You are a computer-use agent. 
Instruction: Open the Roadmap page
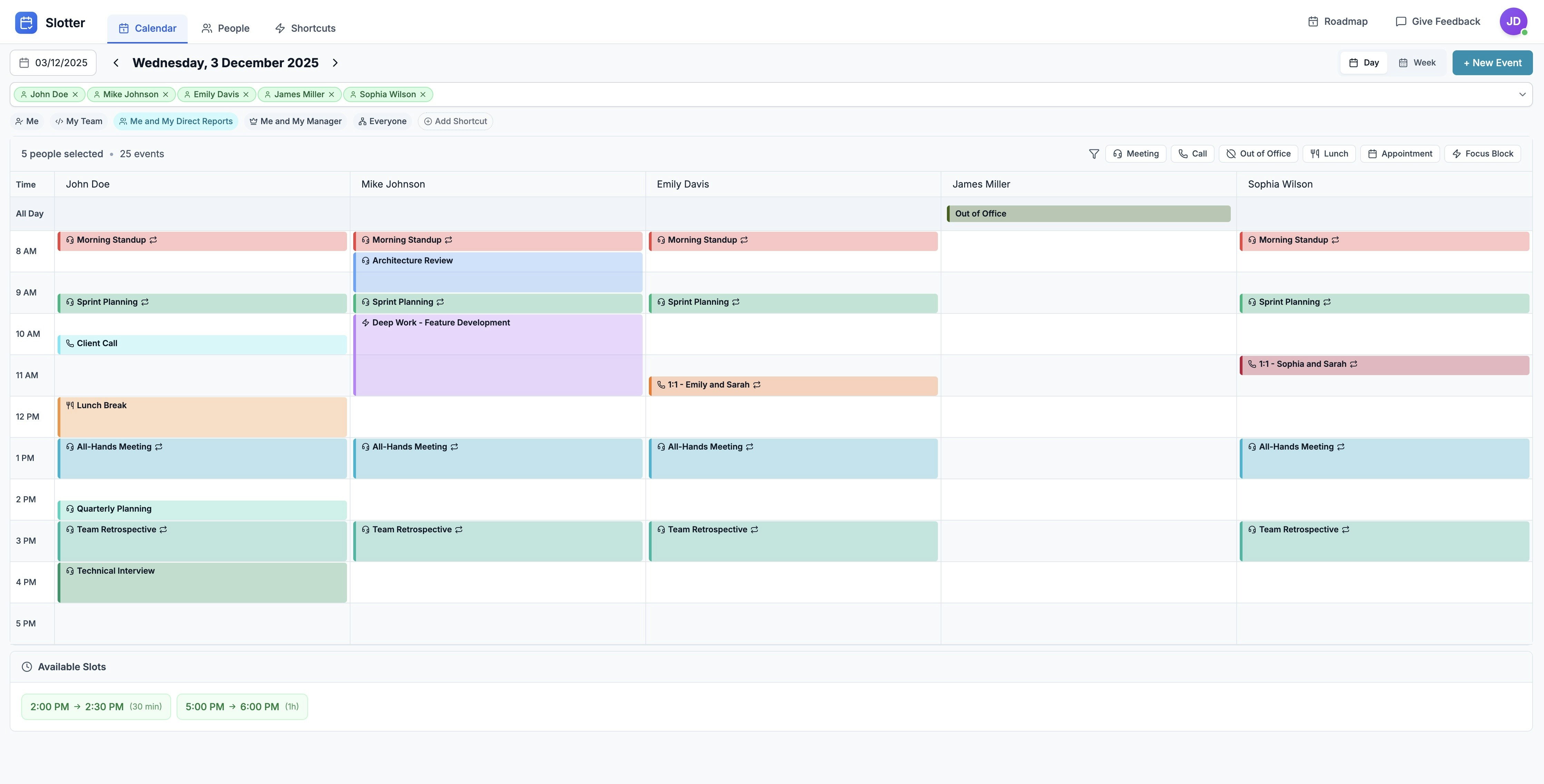pyautogui.click(x=1337, y=22)
